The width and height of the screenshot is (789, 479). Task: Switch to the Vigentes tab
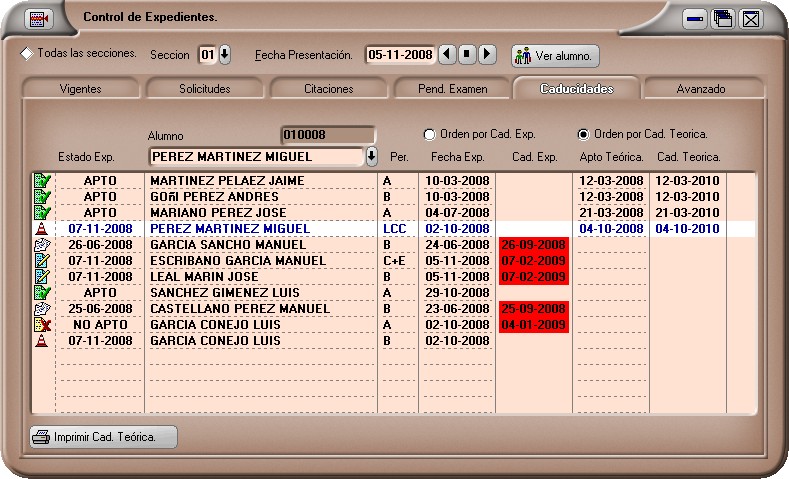tap(81, 89)
